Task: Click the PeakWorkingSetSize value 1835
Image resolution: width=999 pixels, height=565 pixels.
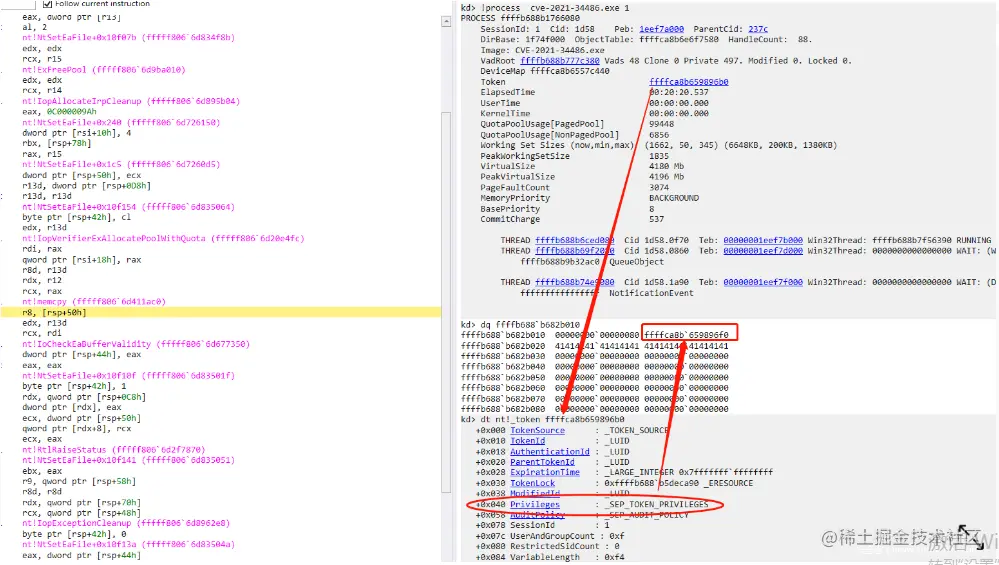Action: coord(659,156)
